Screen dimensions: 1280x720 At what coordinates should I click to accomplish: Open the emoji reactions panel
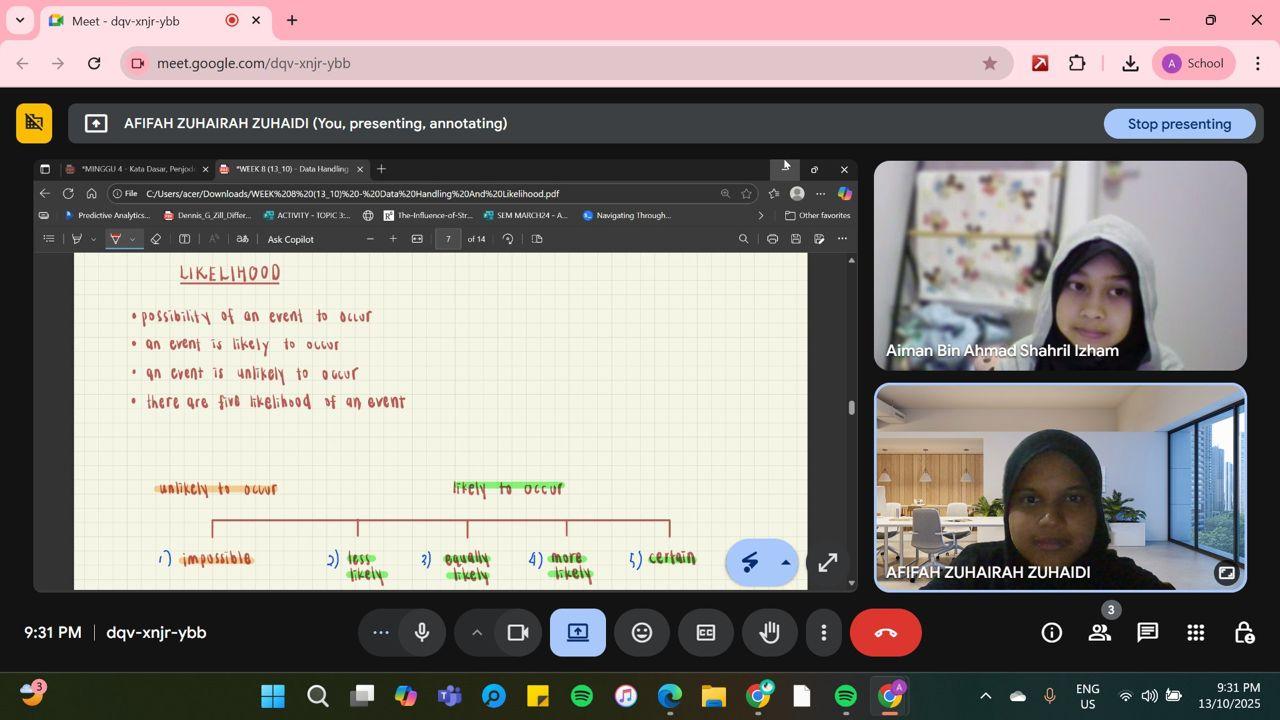click(642, 633)
